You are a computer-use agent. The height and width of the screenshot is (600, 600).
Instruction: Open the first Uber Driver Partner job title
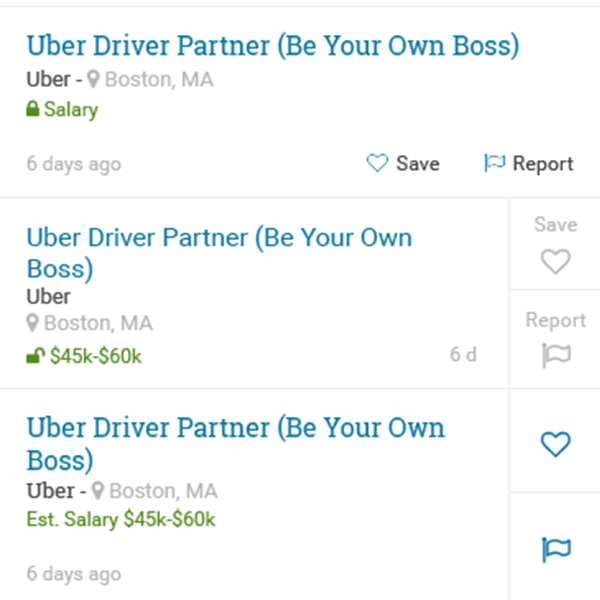273,46
